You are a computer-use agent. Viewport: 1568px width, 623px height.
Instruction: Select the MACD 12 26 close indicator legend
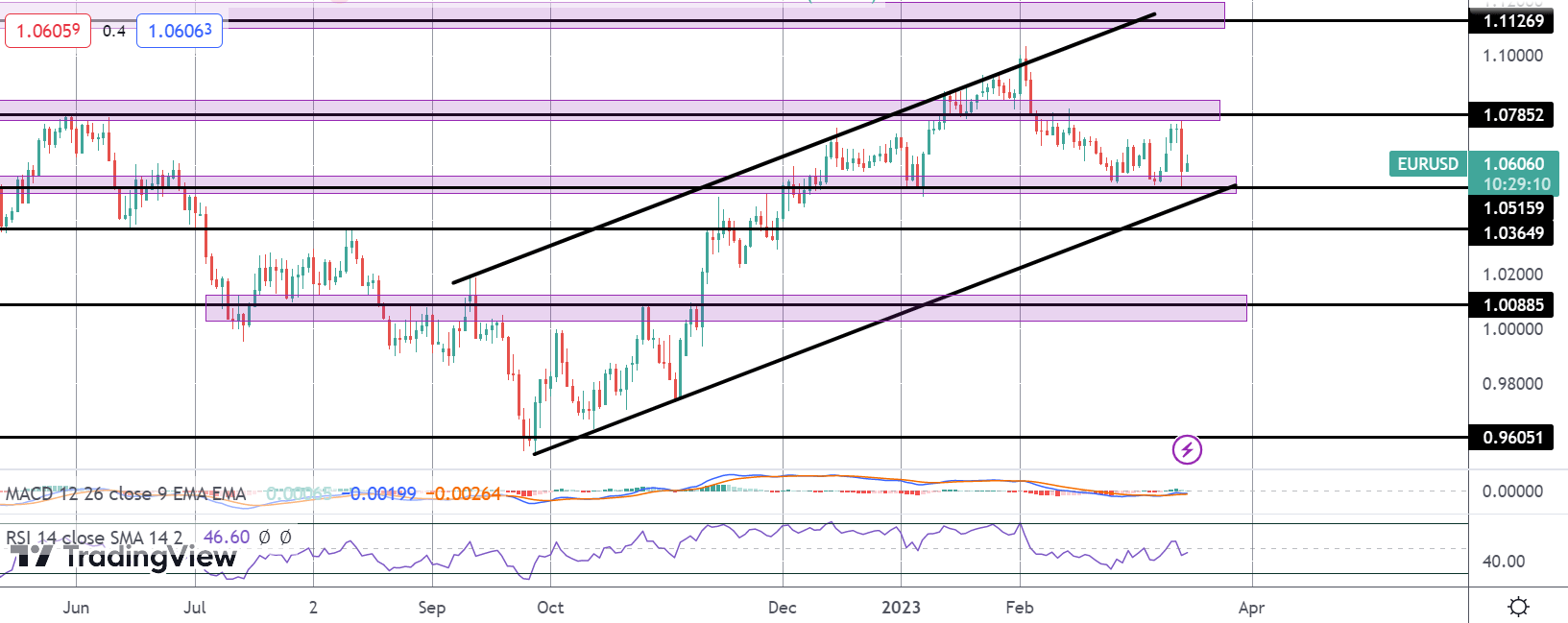[x=126, y=493]
